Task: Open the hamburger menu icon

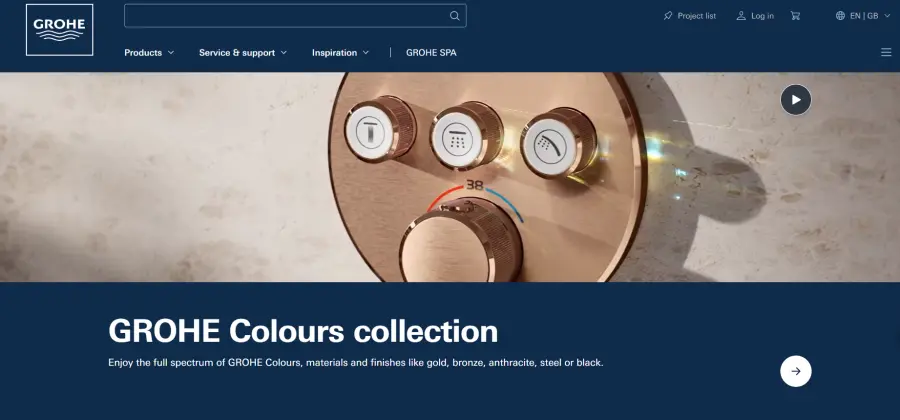Action: tap(886, 53)
